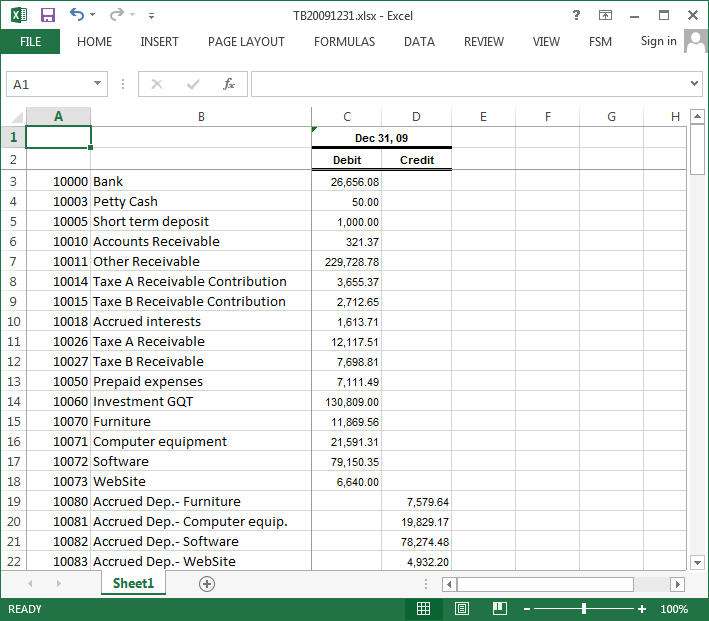Select column E header
This screenshot has width=709, height=621.
coord(483,117)
